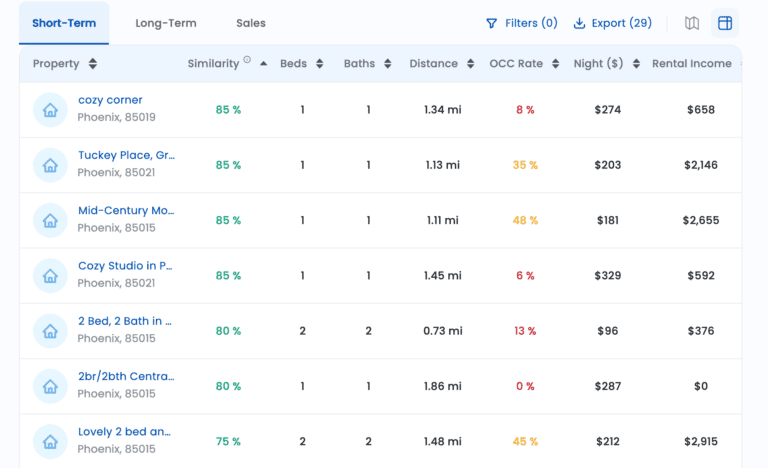Sort table by Beds column
The width and height of the screenshot is (768, 468).
(320, 64)
